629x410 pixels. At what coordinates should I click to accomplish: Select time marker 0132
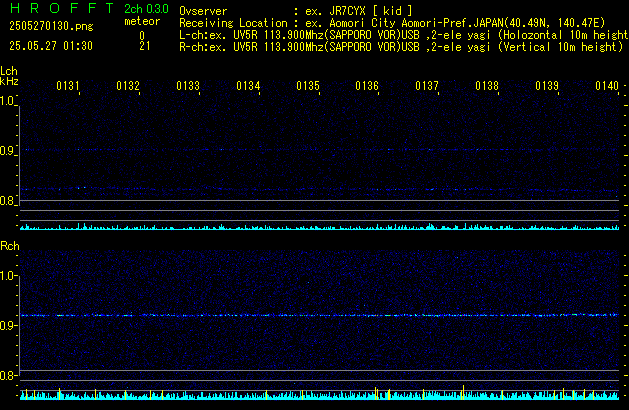click(128, 86)
